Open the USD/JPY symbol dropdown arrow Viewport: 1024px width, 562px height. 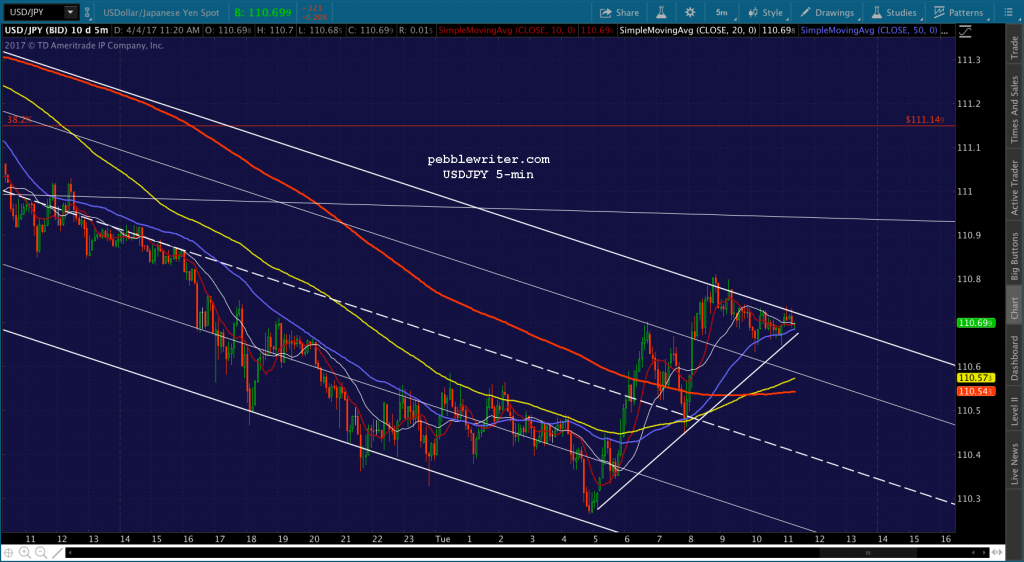71,12
